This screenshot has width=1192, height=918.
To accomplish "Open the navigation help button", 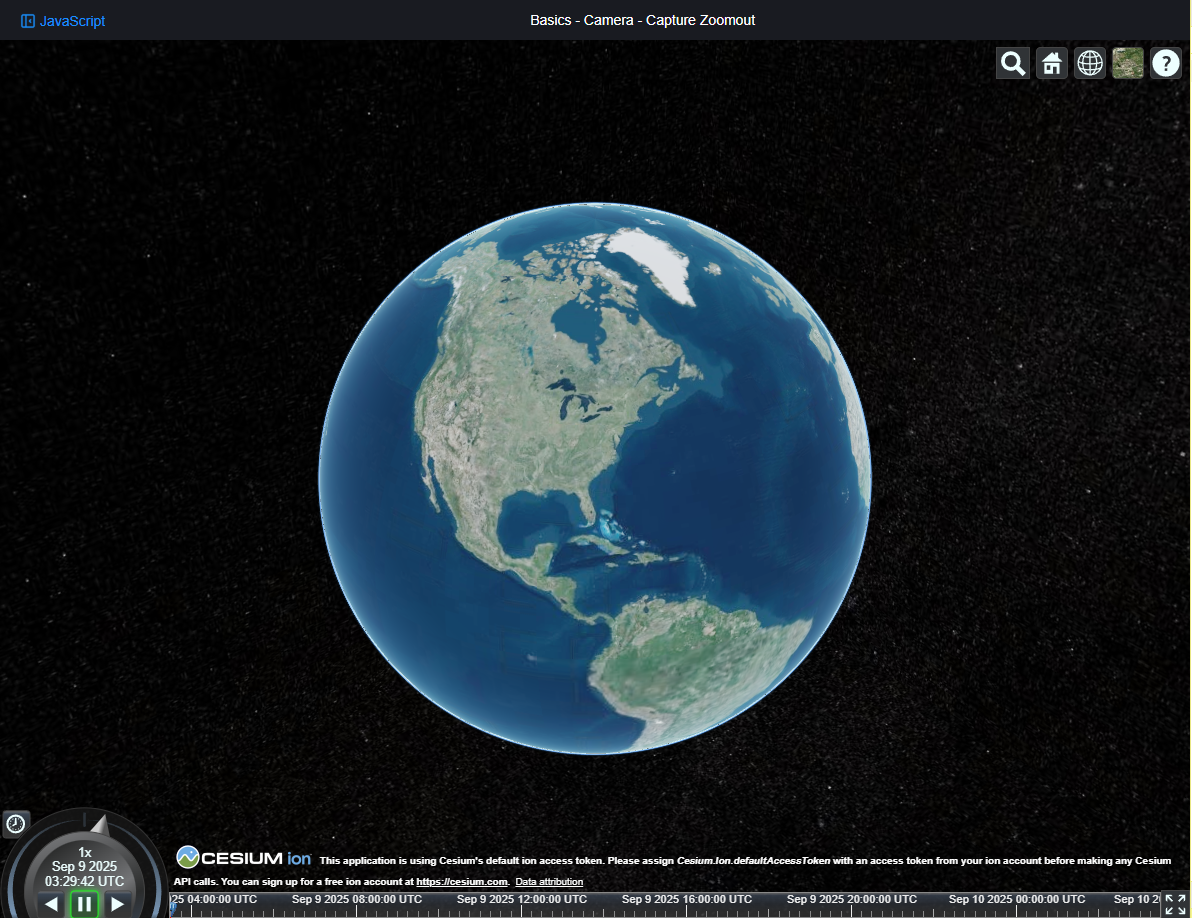I will pos(1165,63).
